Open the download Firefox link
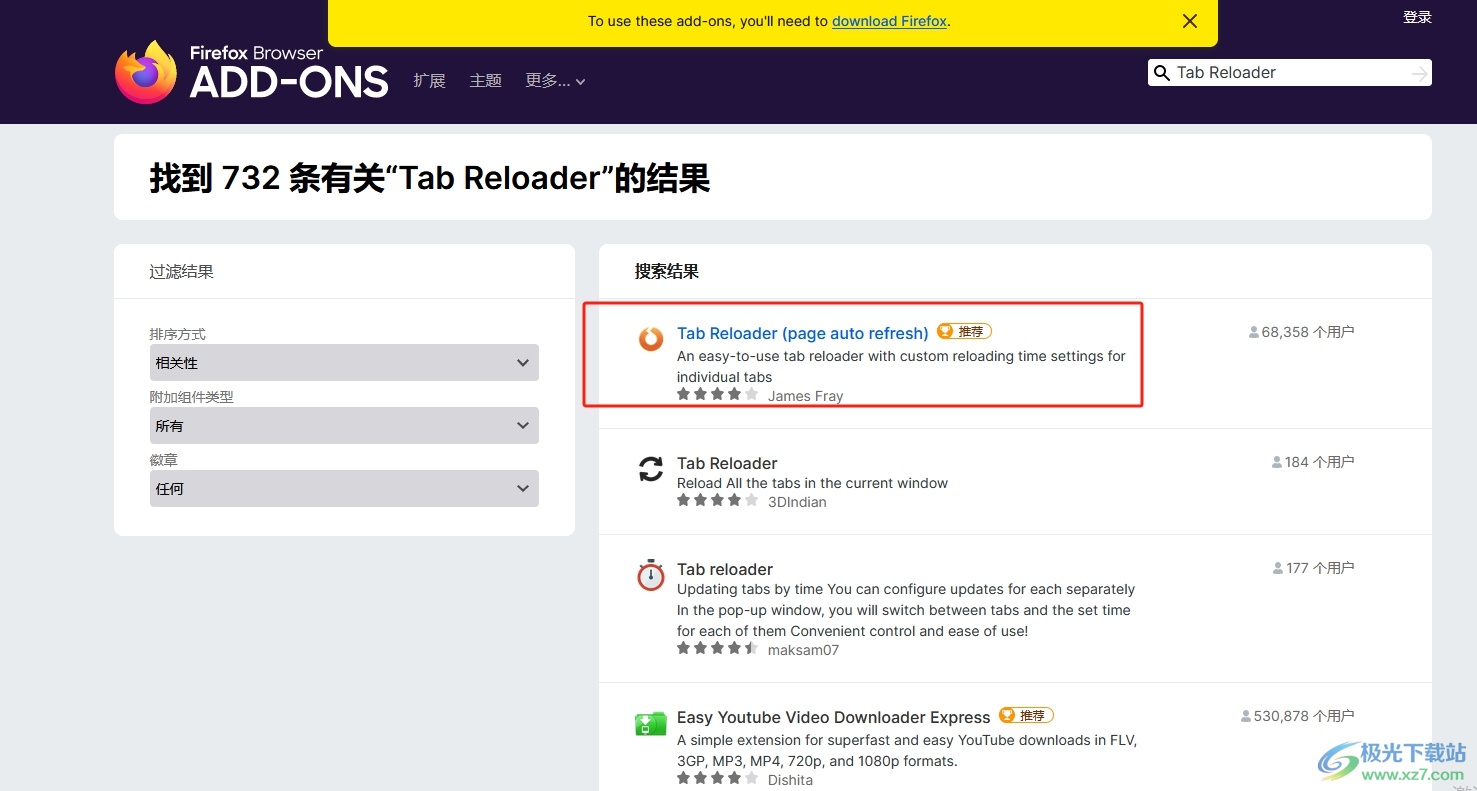Viewport: 1477px width, 791px height. (889, 21)
